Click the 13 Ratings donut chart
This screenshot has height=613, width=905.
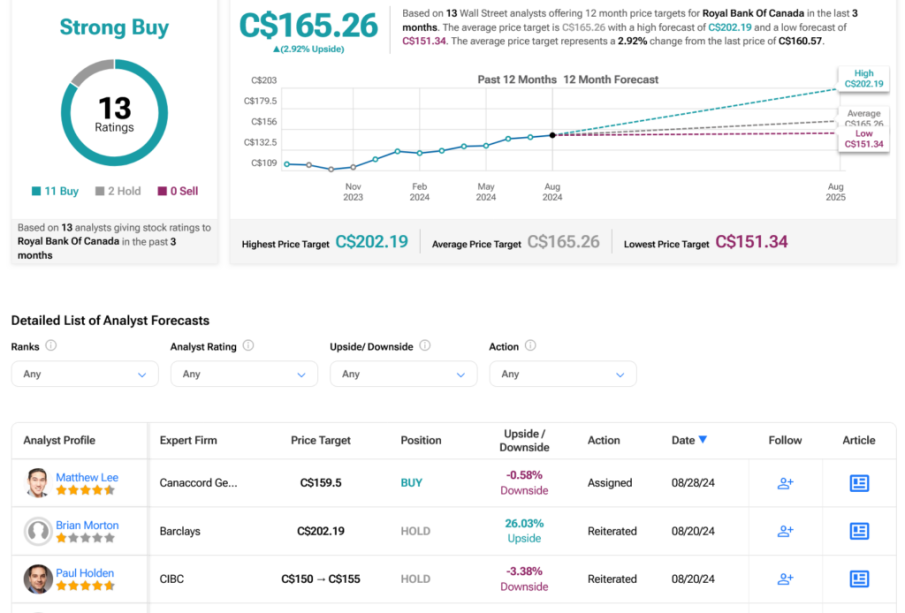[x=114, y=113]
